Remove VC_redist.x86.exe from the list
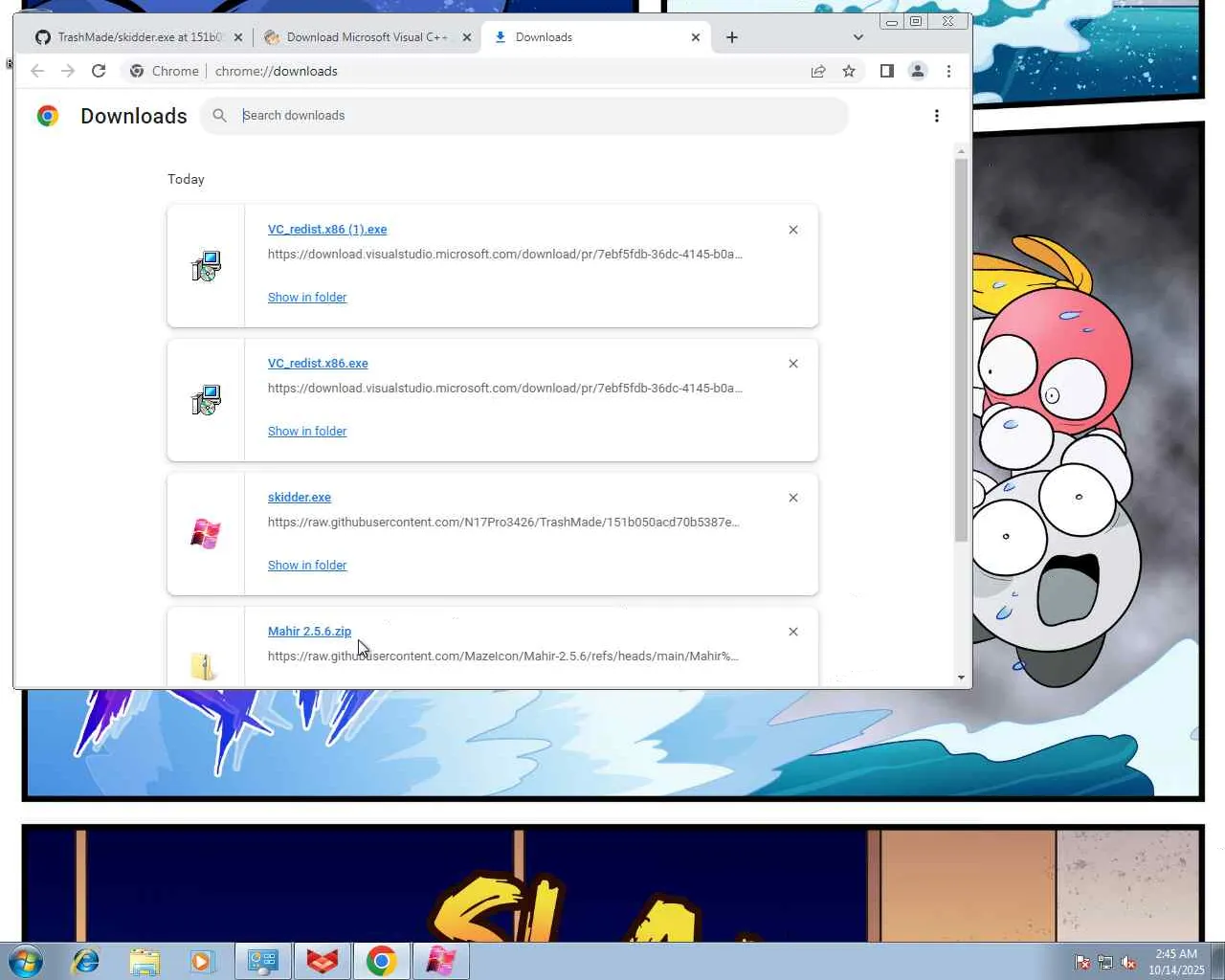The height and width of the screenshot is (980, 1225). coord(793,364)
